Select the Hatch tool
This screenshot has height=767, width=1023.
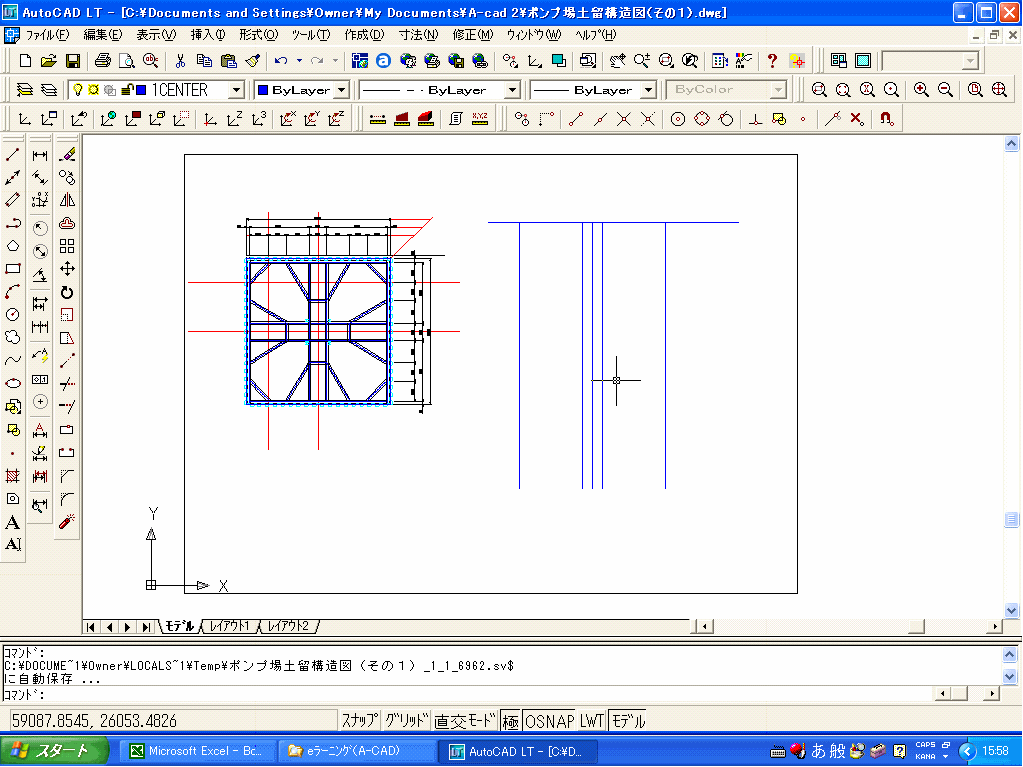click(12, 475)
